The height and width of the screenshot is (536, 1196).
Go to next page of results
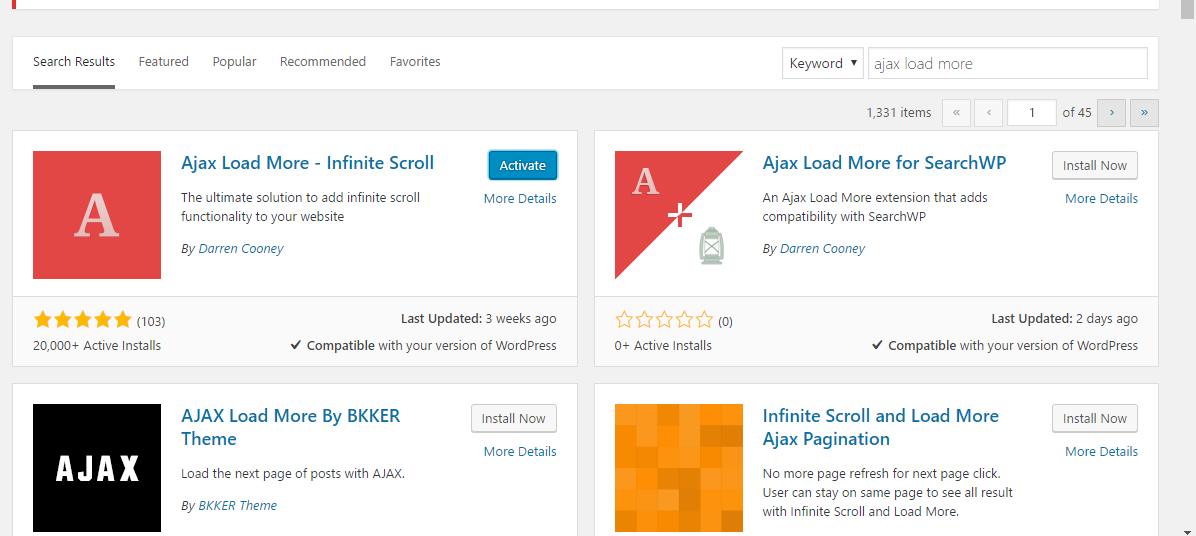(1111, 113)
